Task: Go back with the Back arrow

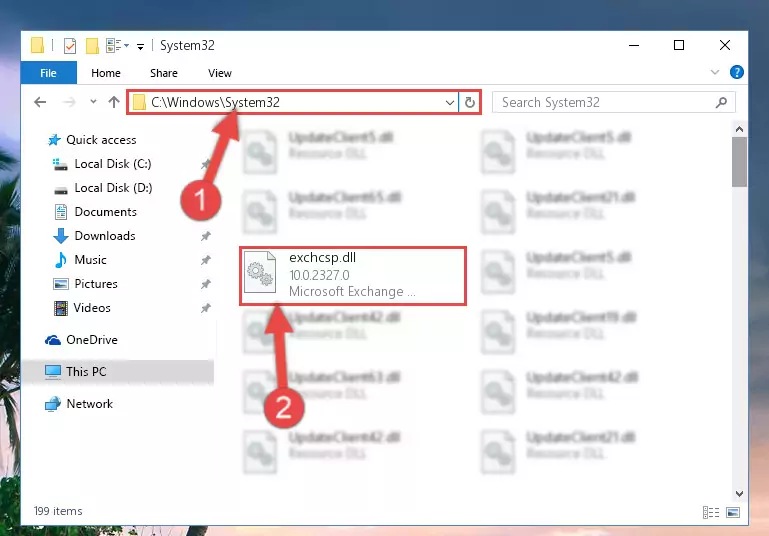Action: 40,102
